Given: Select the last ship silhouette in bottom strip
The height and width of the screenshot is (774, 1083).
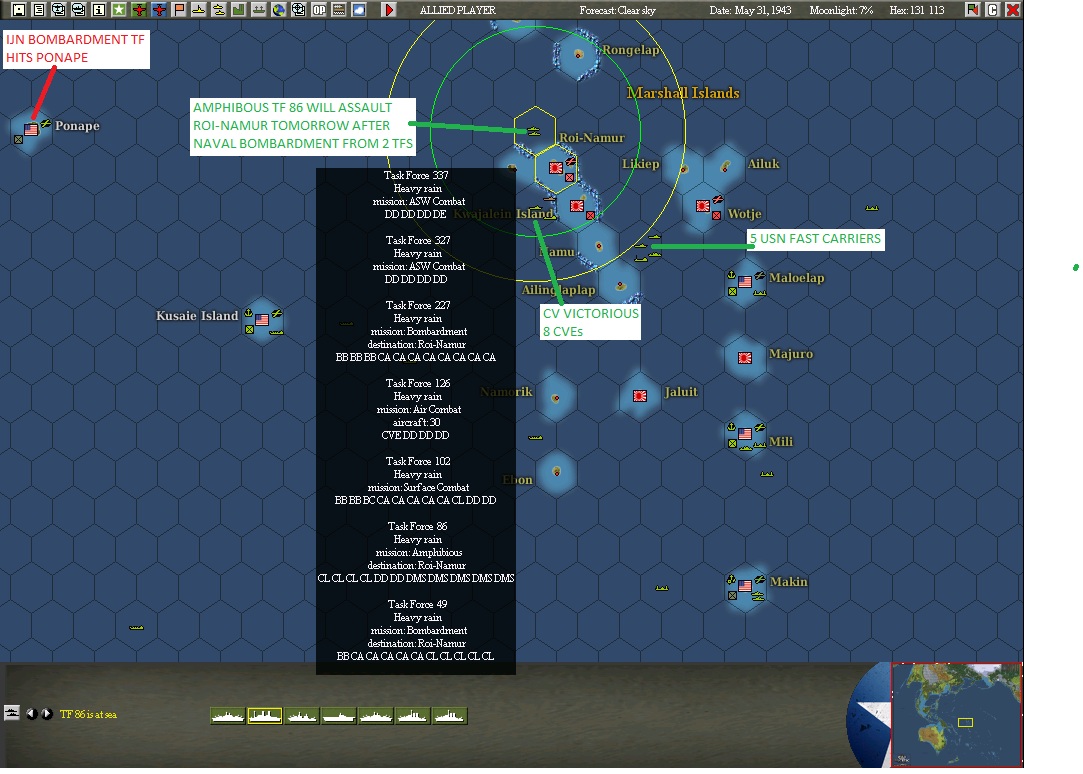Looking at the screenshot, I should pyautogui.click(x=450, y=716).
